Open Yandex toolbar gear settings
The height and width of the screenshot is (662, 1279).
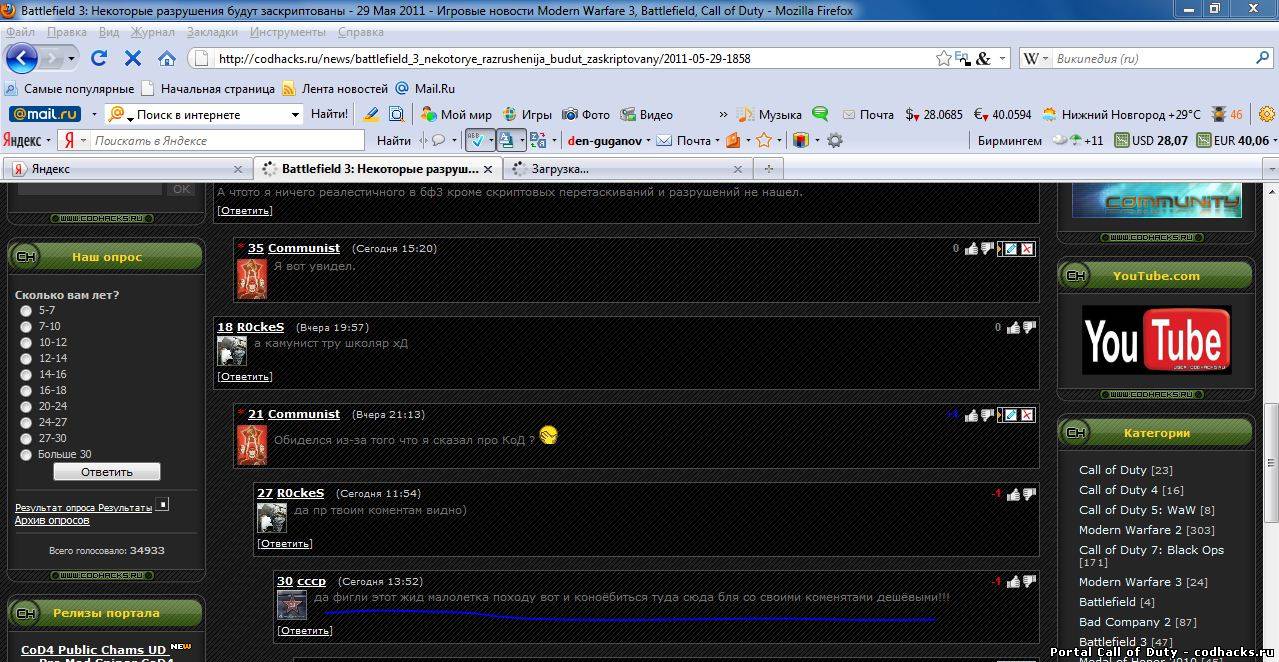click(835, 141)
